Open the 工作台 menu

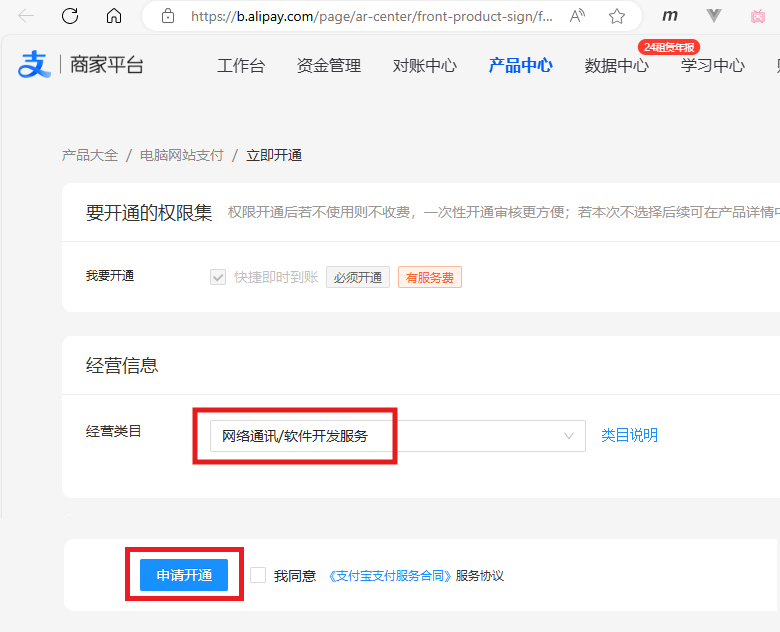(241, 65)
